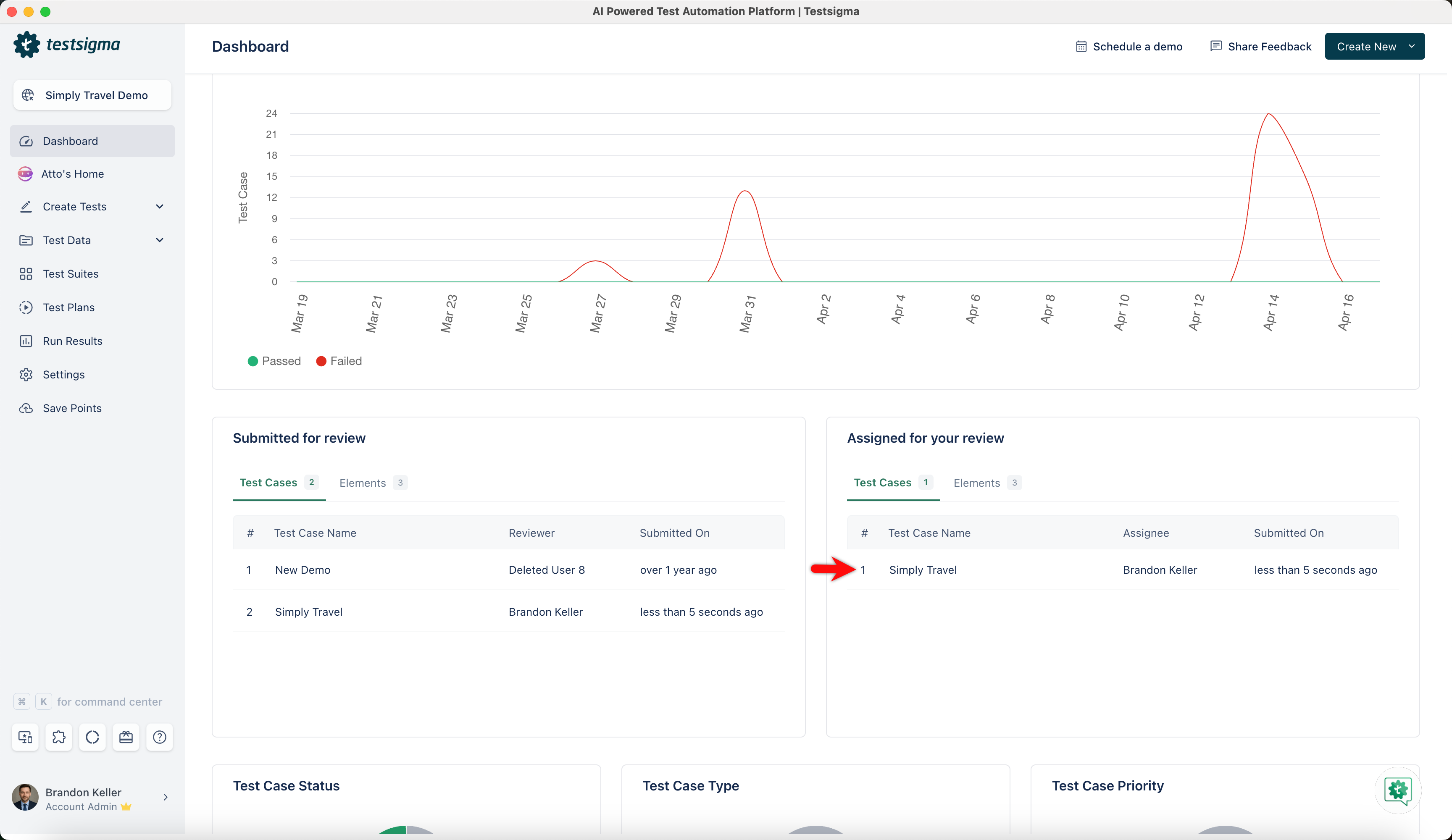Expand the Test Data menu chevron
This screenshot has height=840, width=1452.
click(160, 240)
